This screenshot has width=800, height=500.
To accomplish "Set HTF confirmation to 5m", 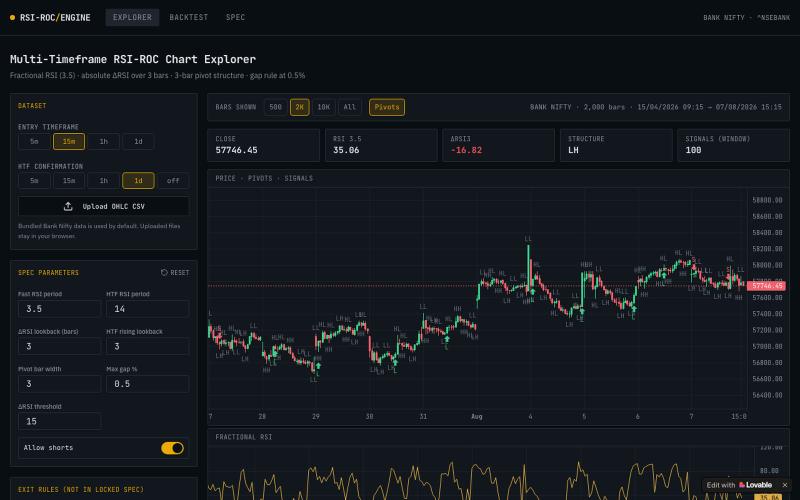I will pos(34,181).
